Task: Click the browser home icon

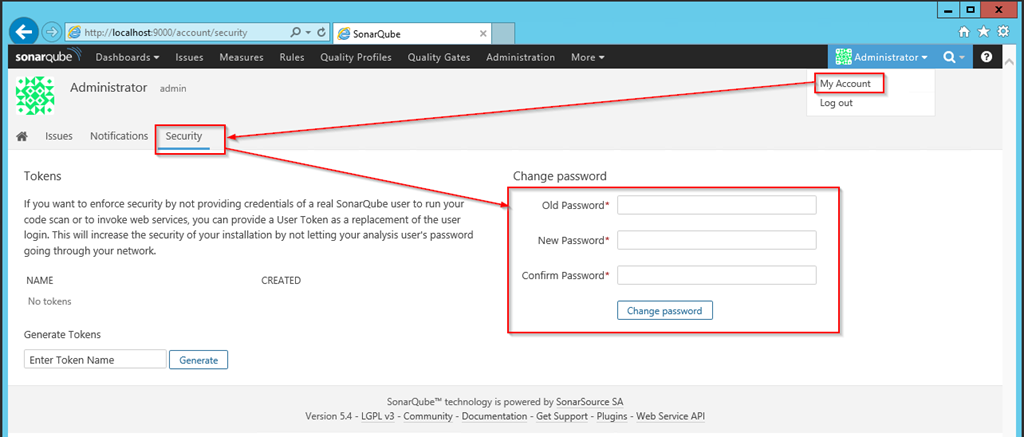Action: coord(964,32)
